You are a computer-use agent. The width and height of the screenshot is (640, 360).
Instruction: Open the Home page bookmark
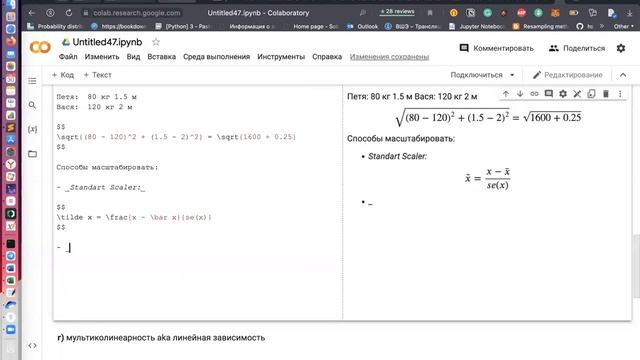click(316, 26)
